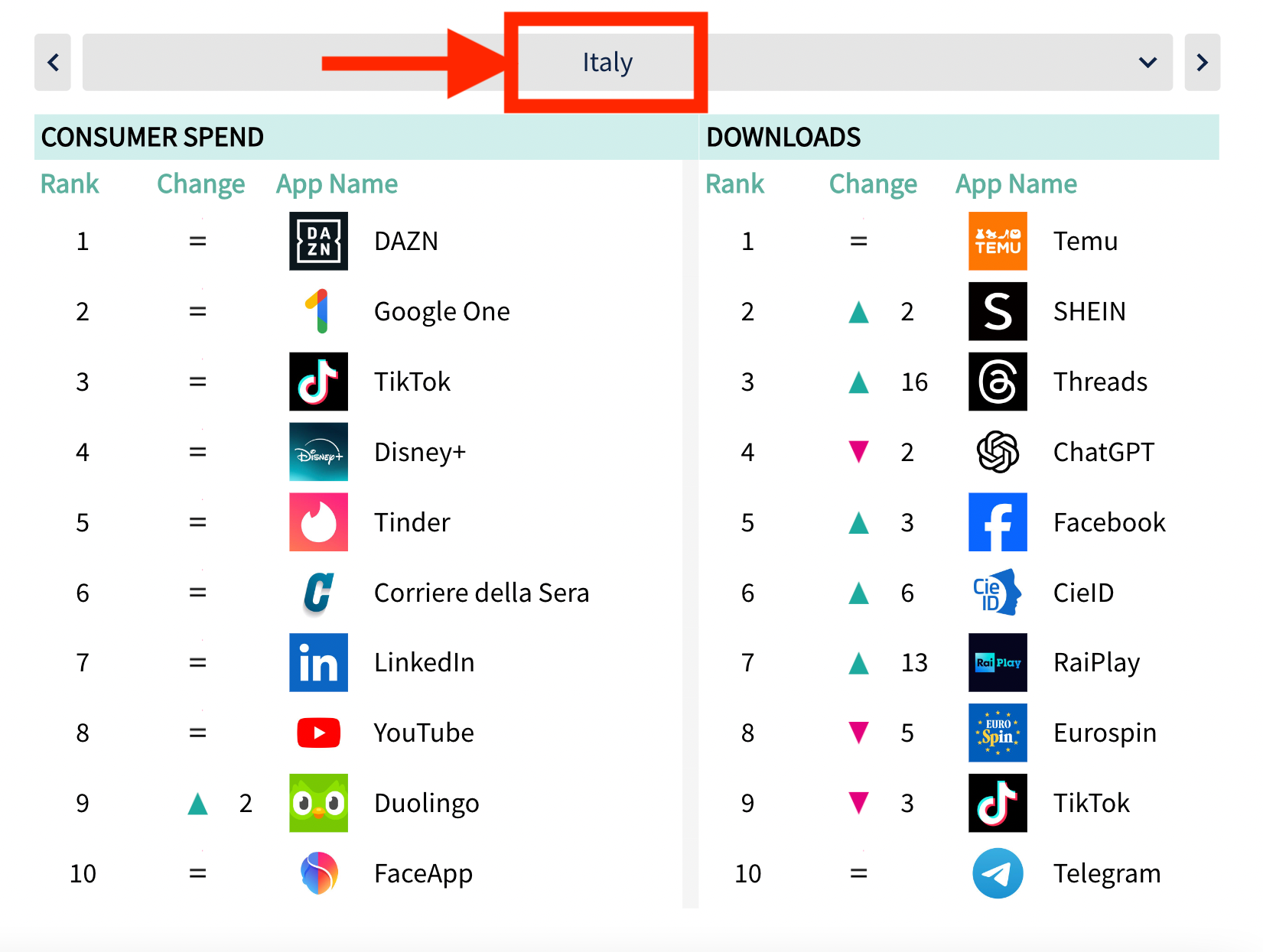Click the Corriere della Sera app name

click(x=481, y=593)
